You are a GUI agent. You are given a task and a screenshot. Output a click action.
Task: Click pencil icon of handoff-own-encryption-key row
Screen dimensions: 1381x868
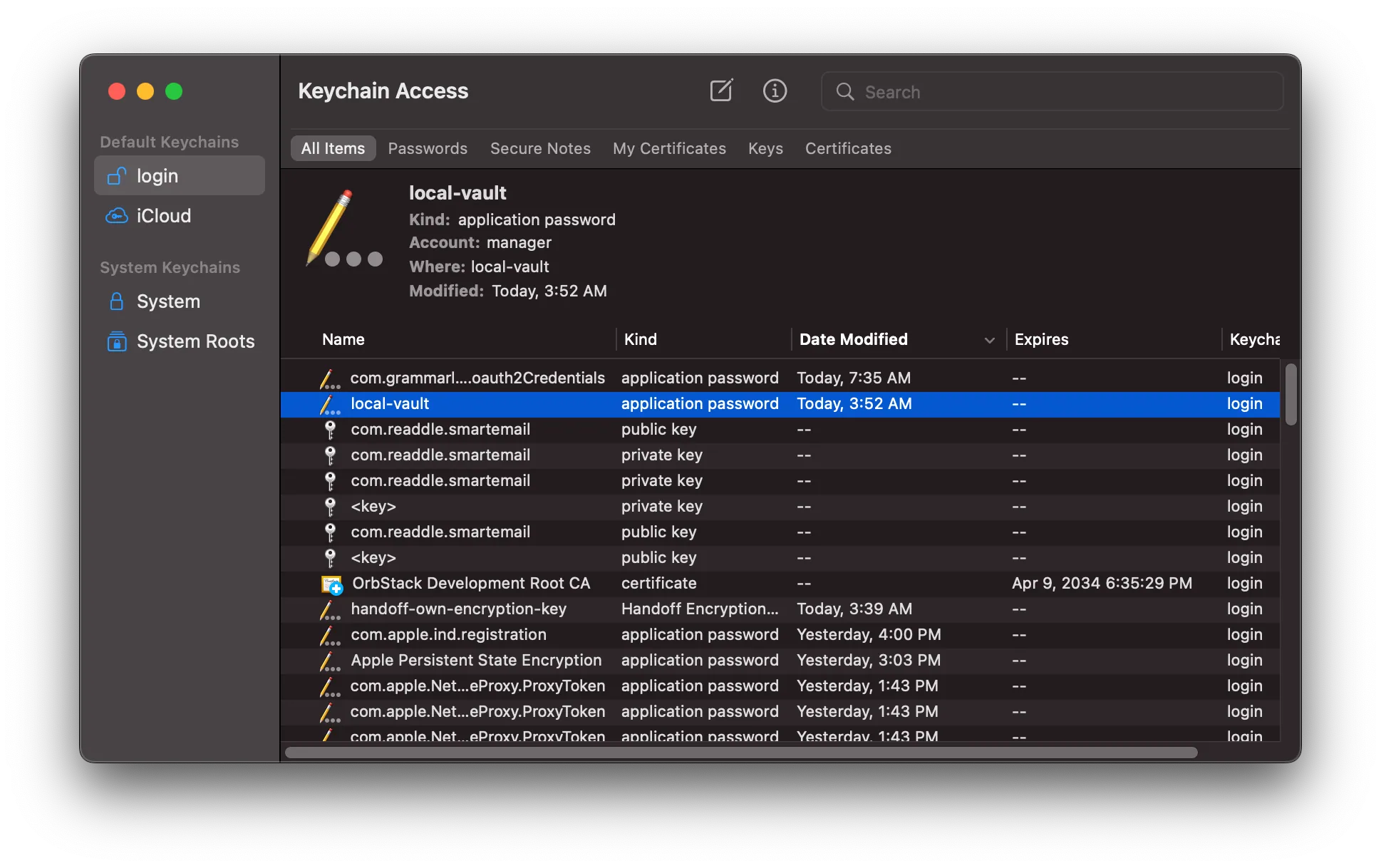click(329, 609)
